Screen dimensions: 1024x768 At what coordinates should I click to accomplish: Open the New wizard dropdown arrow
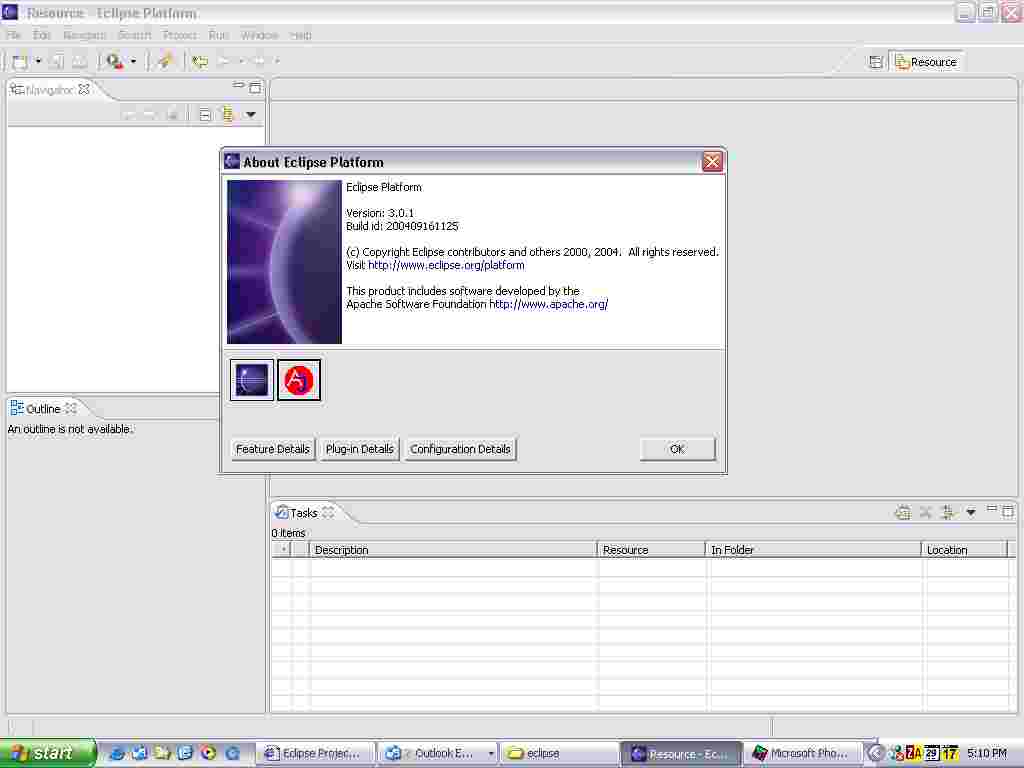38,61
